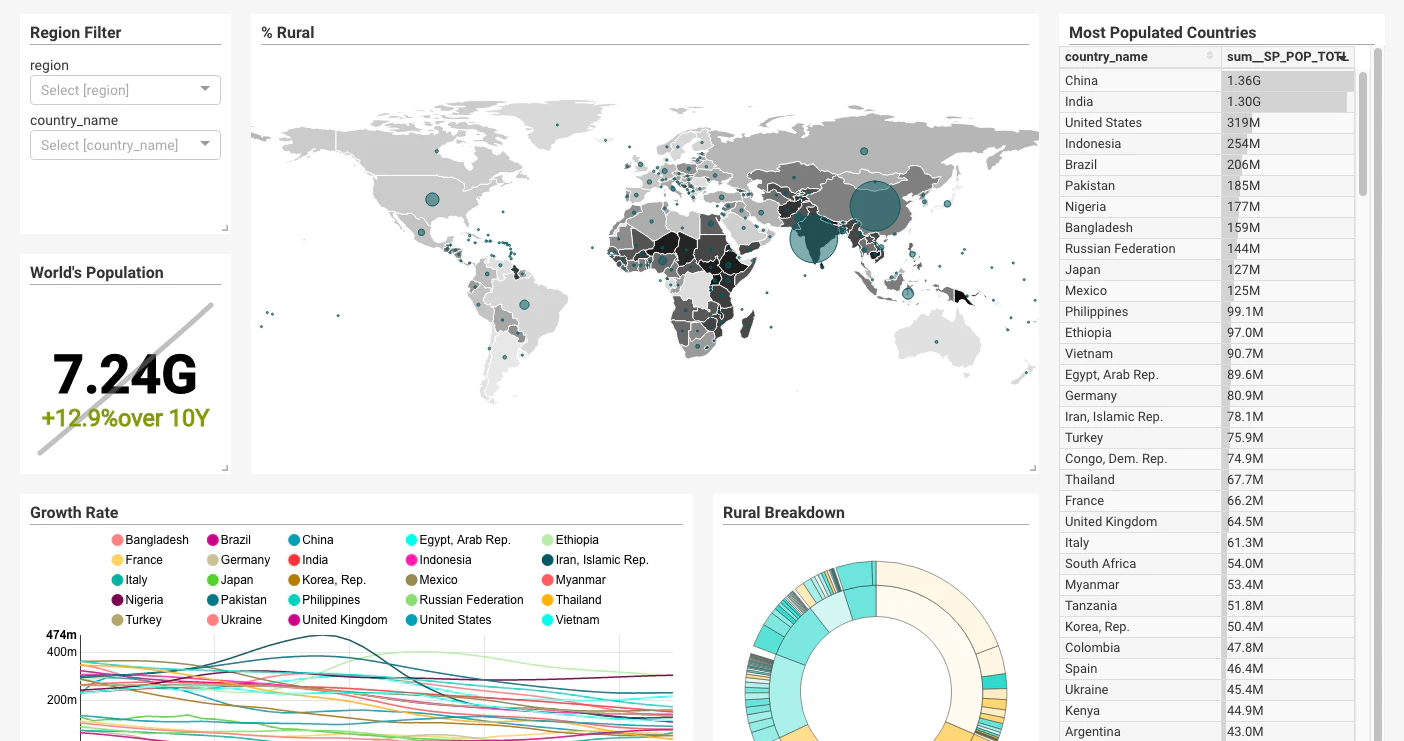Click the India bubble on the map
This screenshot has width=1404, height=741.
(814, 238)
